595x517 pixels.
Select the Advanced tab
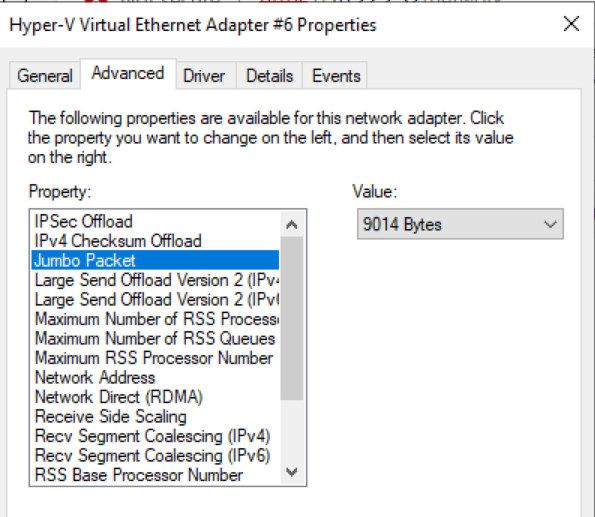click(128, 74)
